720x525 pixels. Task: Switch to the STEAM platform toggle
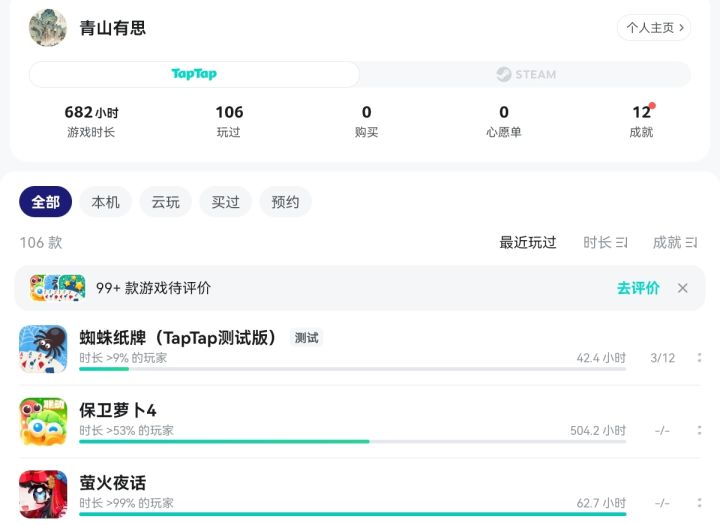click(x=526, y=74)
